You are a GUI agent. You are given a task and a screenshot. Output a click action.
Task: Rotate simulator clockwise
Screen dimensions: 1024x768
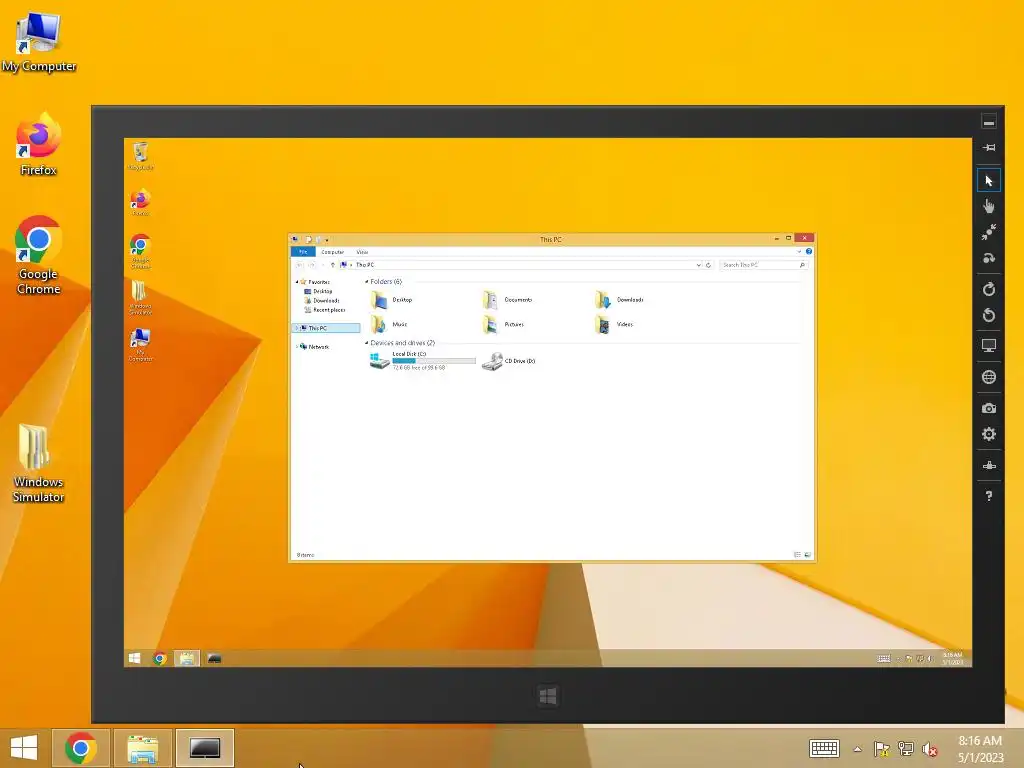coord(989,289)
